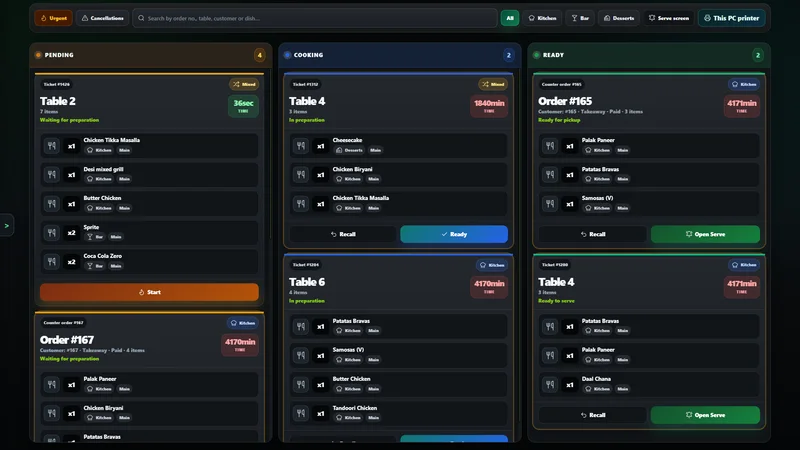Screen dimensions: 800x450
Task: Toggle the Cancellations filter
Action: click(x=102, y=18)
